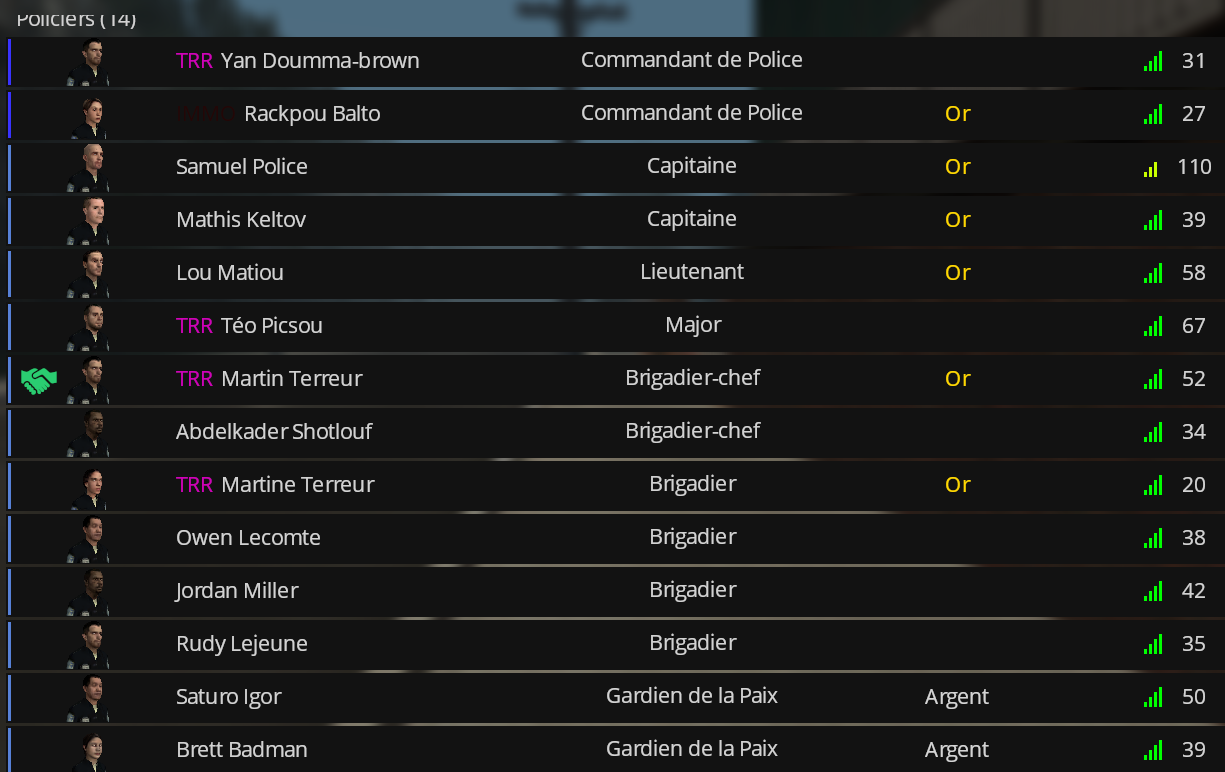Select Téo Picsou's Major rank label
This screenshot has width=1225, height=772.
pyautogui.click(x=693, y=324)
